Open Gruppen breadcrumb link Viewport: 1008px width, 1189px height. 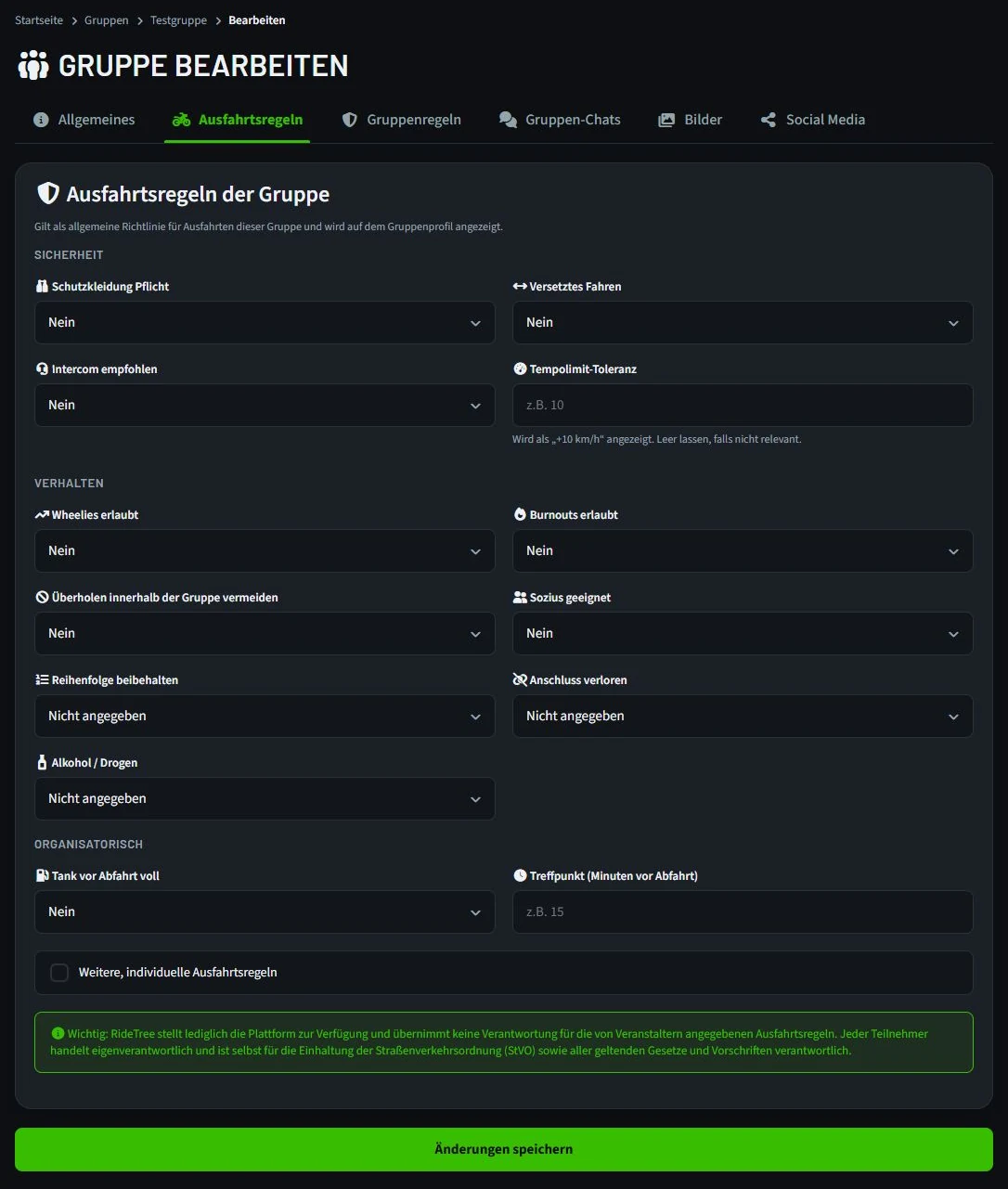107,20
